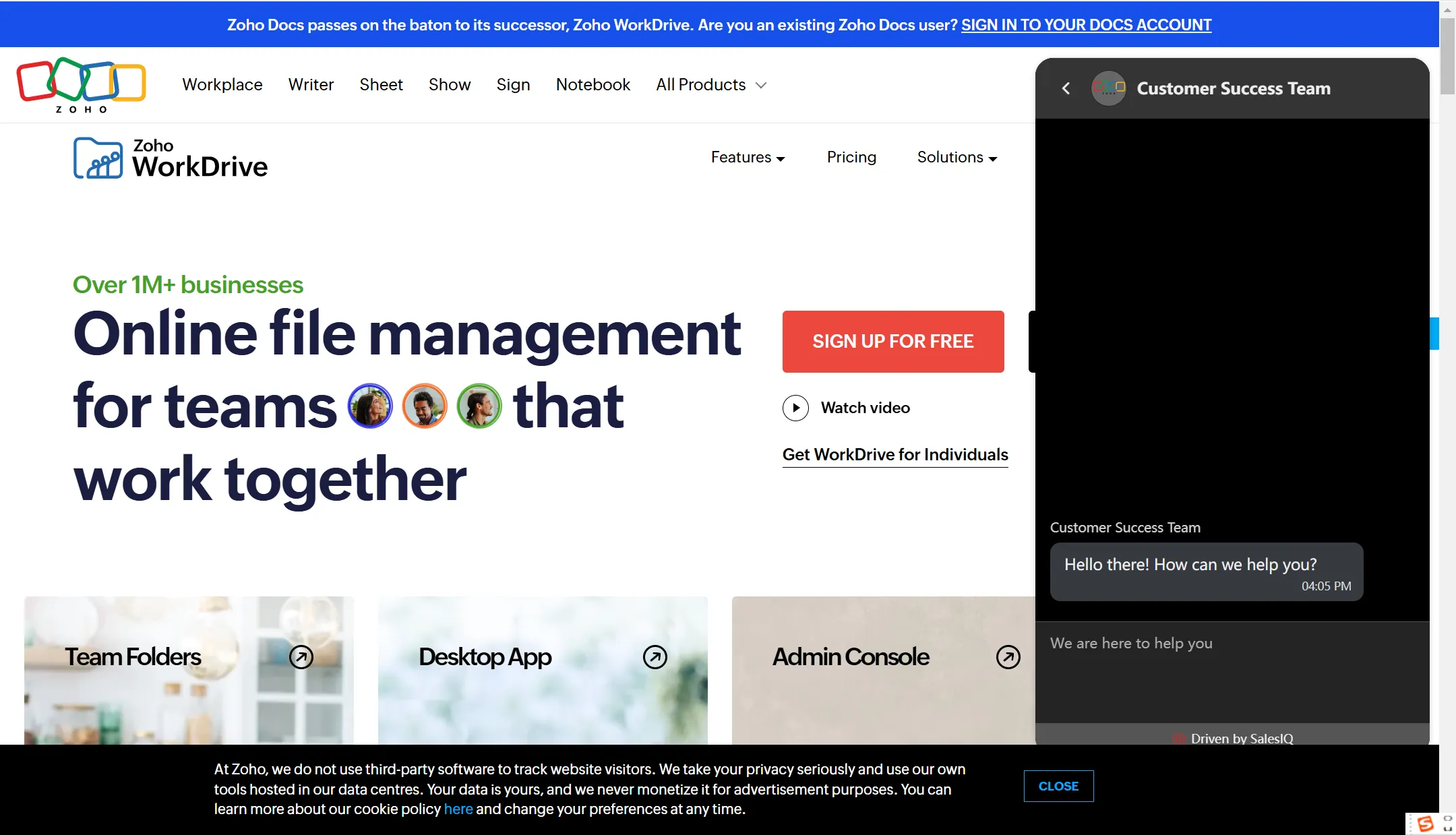The height and width of the screenshot is (835, 1456).
Task: Go to the Notebook product page
Action: coord(593,85)
